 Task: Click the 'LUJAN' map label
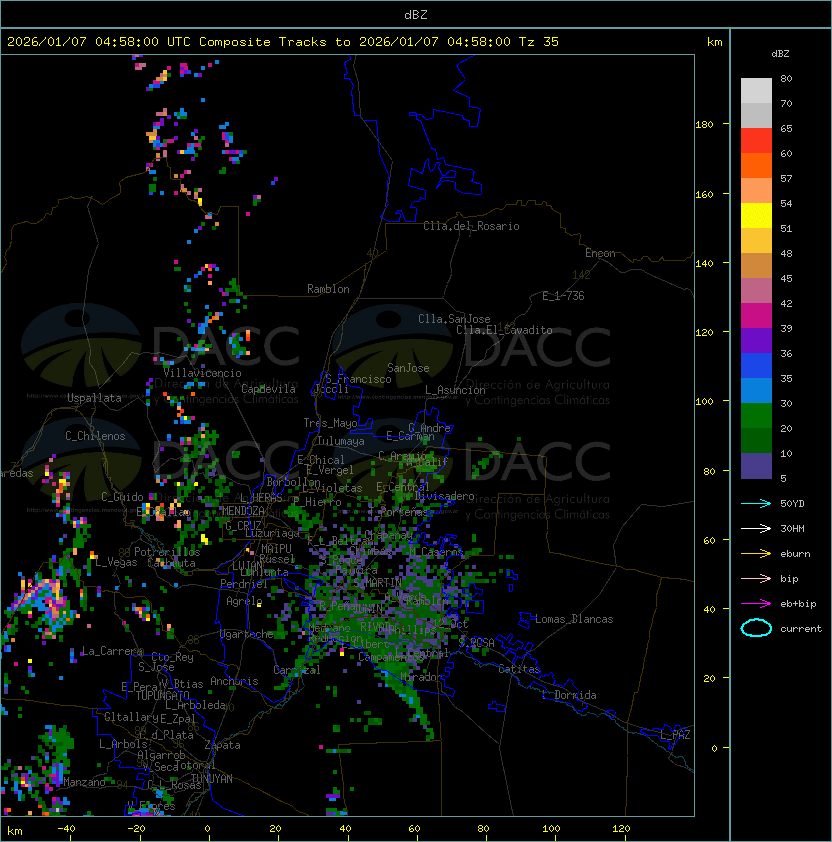pyautogui.click(x=247, y=566)
